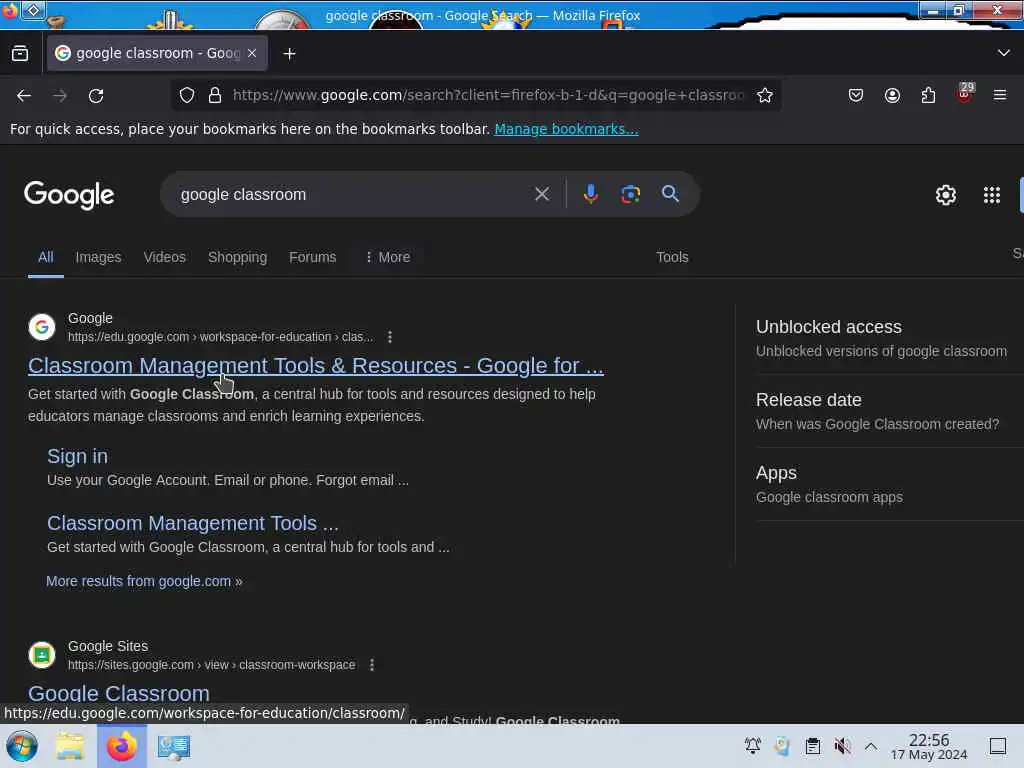The image size is (1024, 768).
Task: Bookmark this page with the star
Action: (x=765, y=95)
